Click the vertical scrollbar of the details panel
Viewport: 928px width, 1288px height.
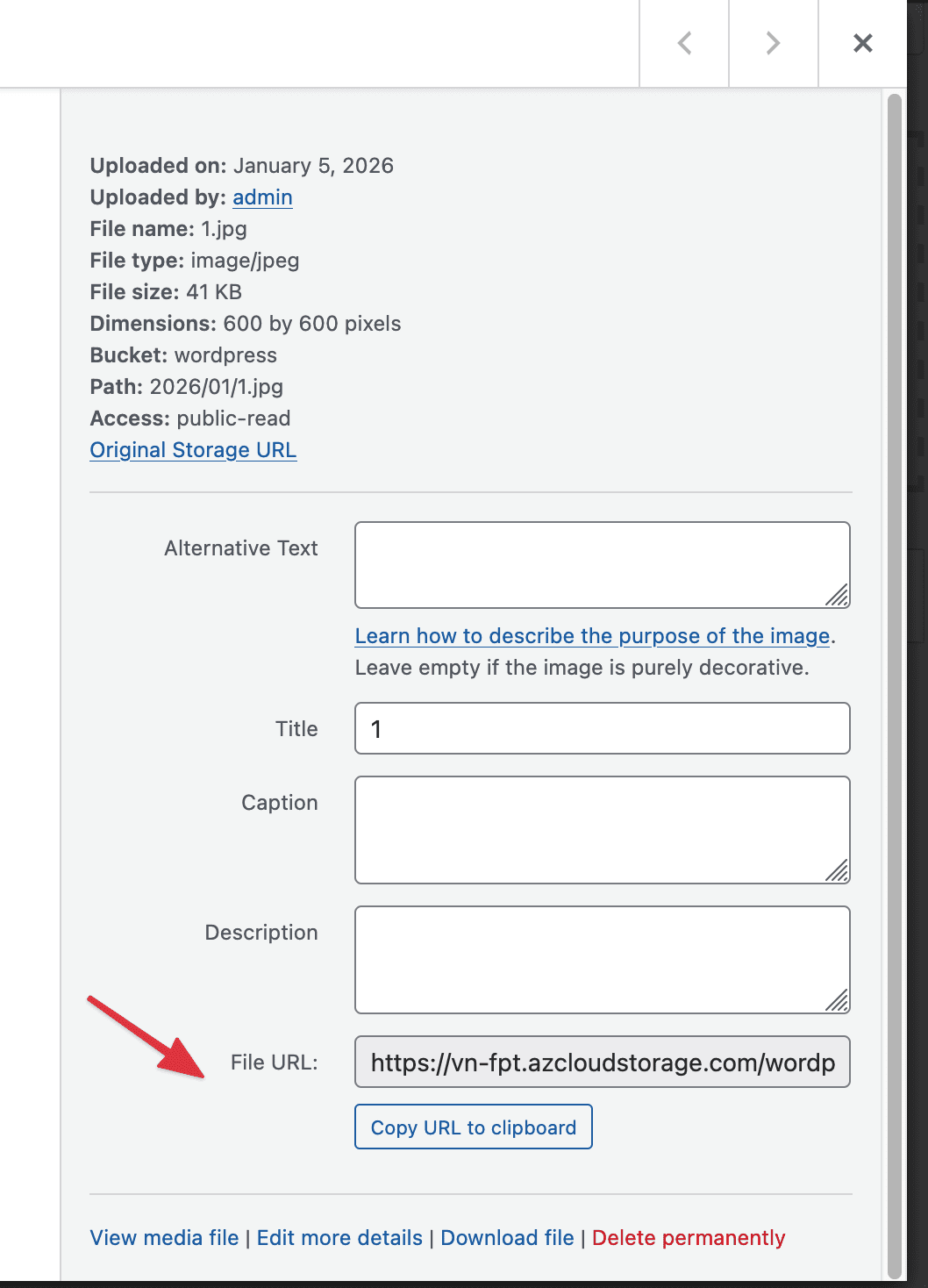[895, 684]
